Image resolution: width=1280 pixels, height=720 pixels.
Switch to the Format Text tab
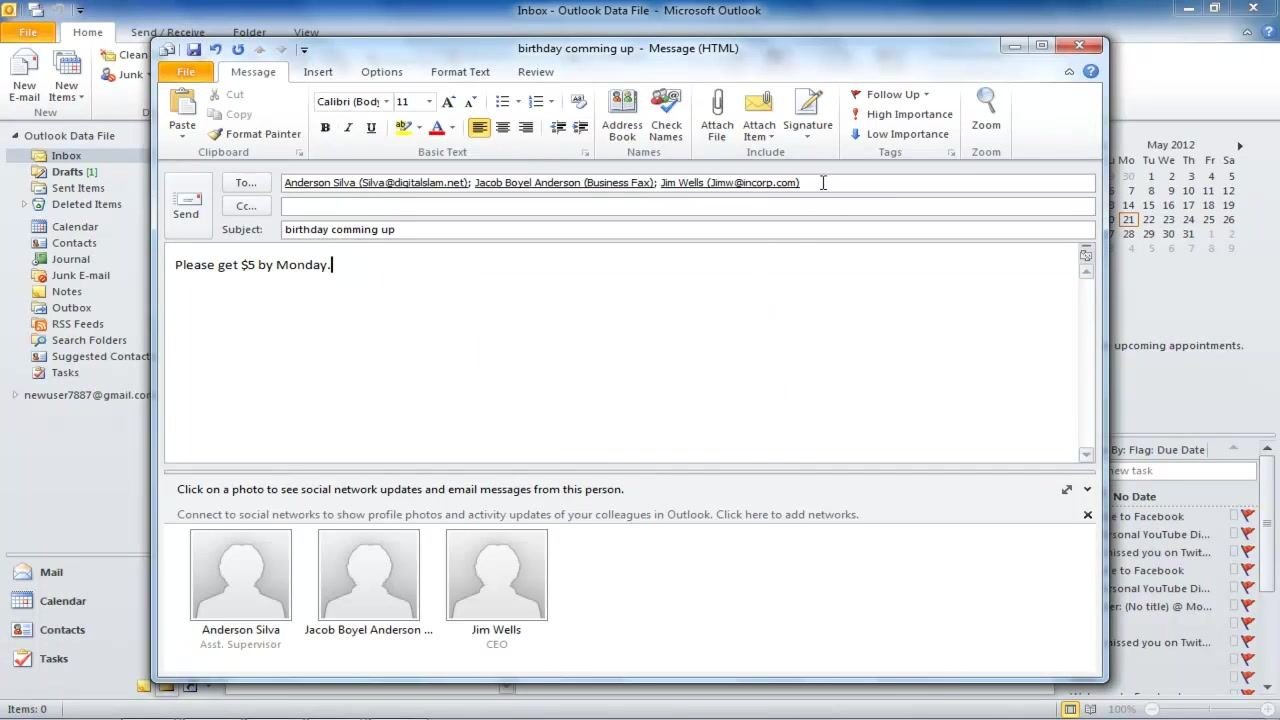460,72
